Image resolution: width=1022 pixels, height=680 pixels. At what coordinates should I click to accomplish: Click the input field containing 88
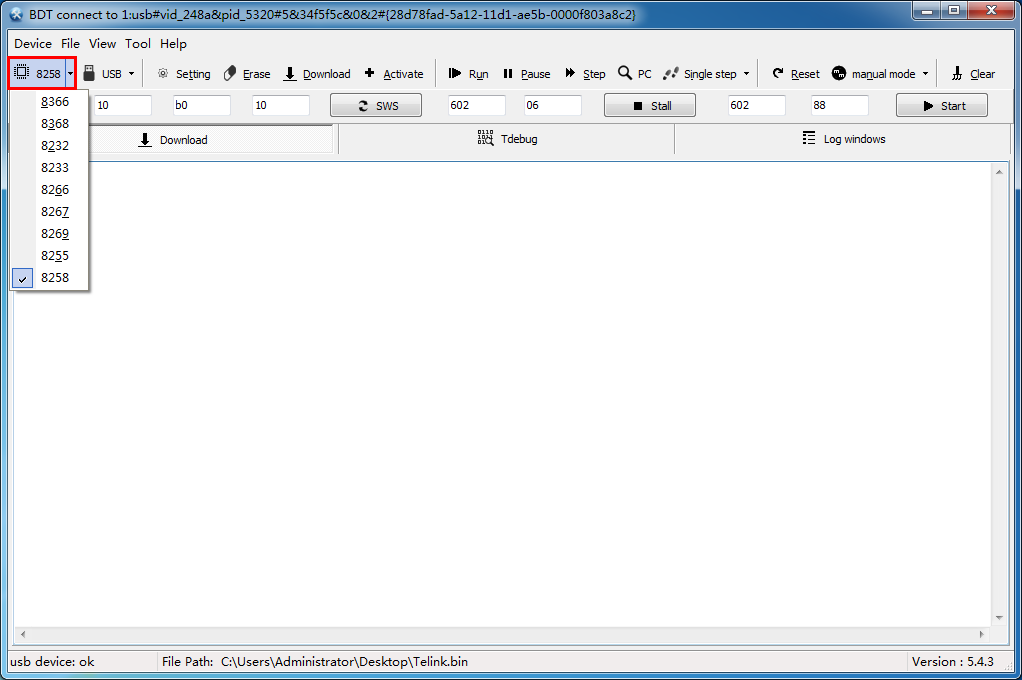coord(840,105)
